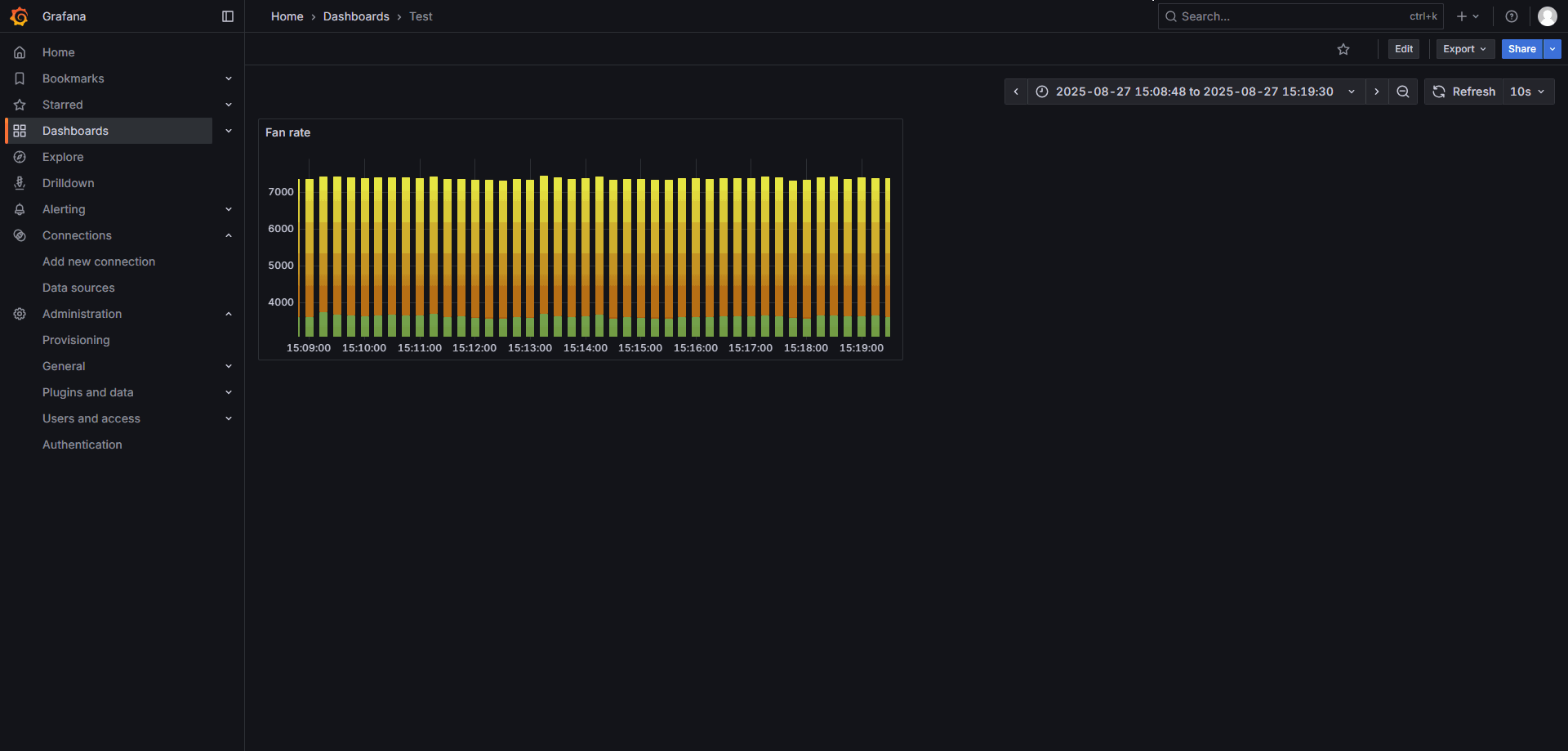Go to Drilldown in the sidebar
This screenshot has width=1568, height=751.
69,183
